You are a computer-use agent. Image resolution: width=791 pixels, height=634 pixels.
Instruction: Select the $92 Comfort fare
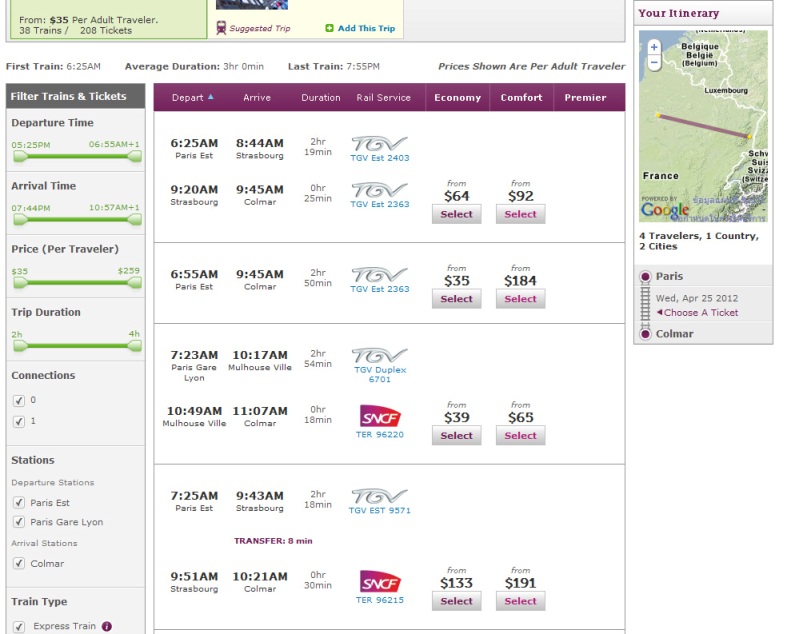pos(521,214)
